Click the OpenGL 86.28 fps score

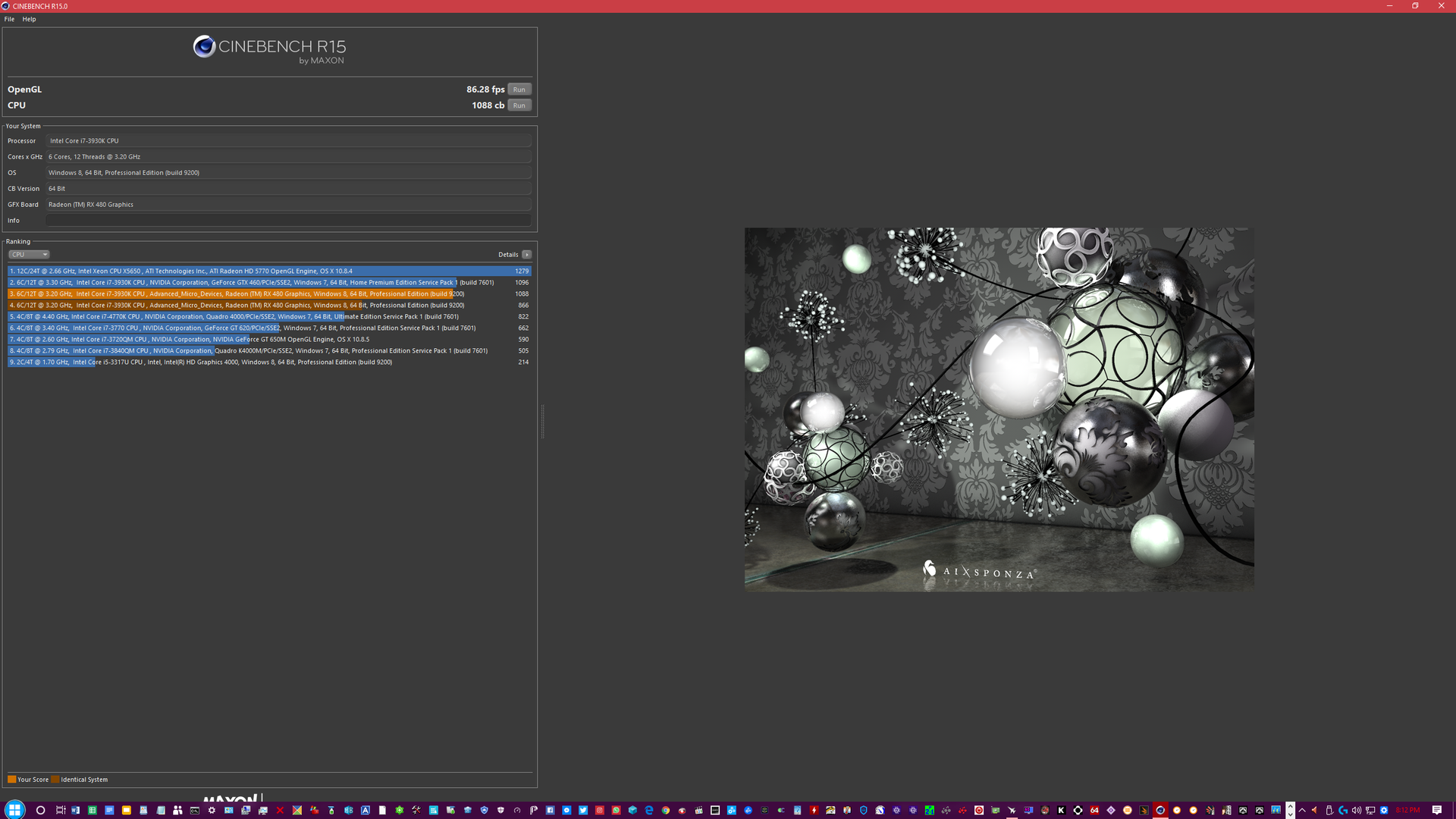click(485, 89)
